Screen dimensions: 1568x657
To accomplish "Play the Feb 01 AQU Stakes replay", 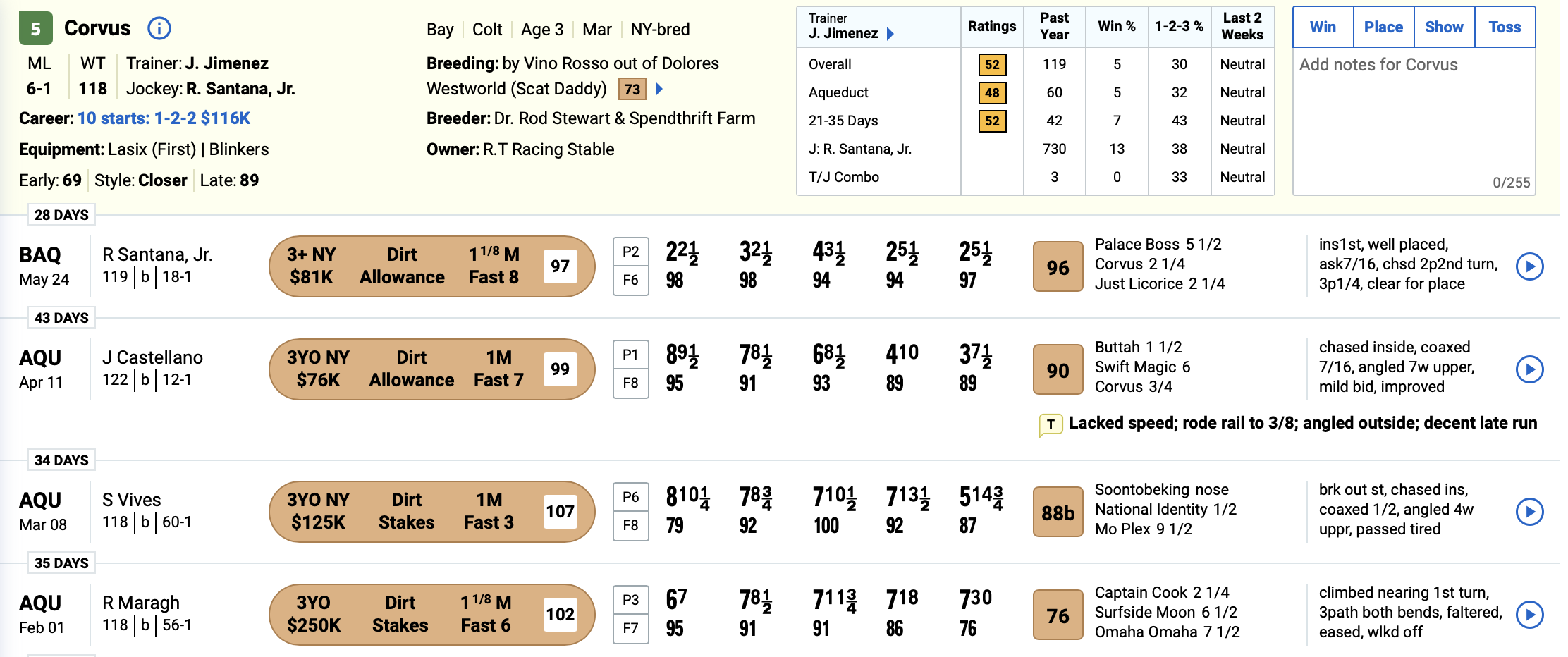I will coord(1529,615).
